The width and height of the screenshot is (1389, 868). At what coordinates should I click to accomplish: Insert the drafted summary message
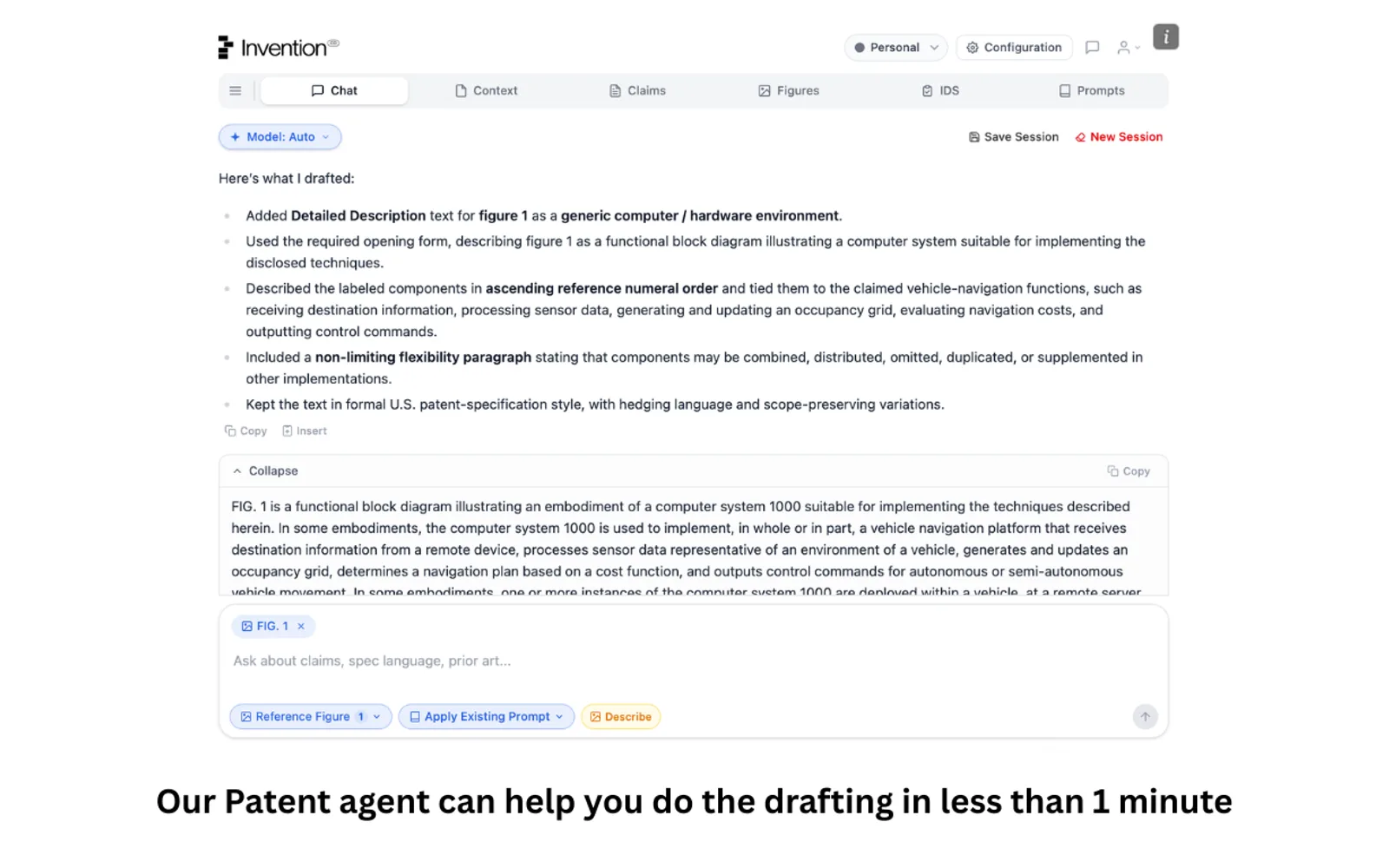pos(305,431)
